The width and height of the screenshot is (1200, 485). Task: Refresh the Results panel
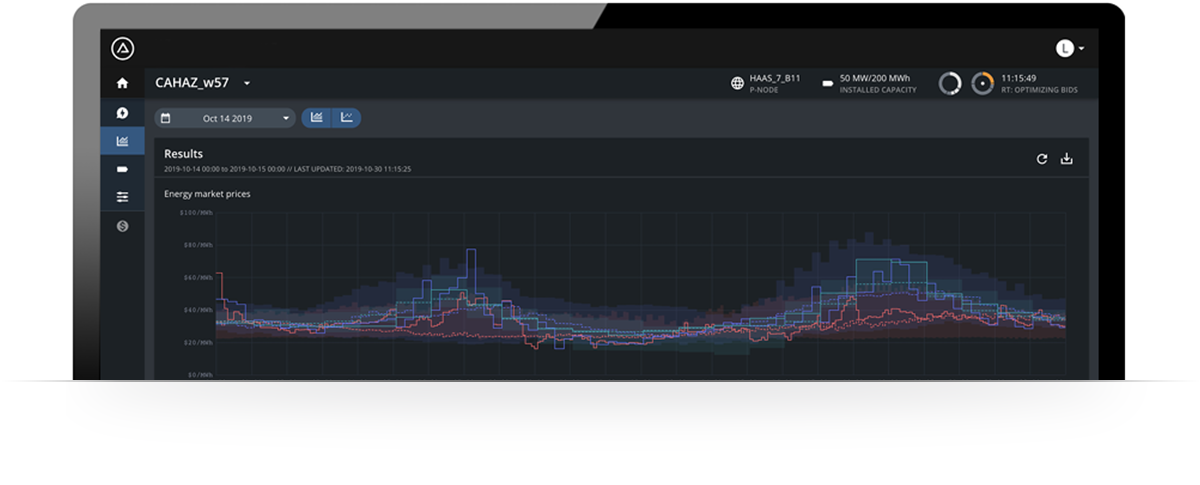[x=1042, y=159]
